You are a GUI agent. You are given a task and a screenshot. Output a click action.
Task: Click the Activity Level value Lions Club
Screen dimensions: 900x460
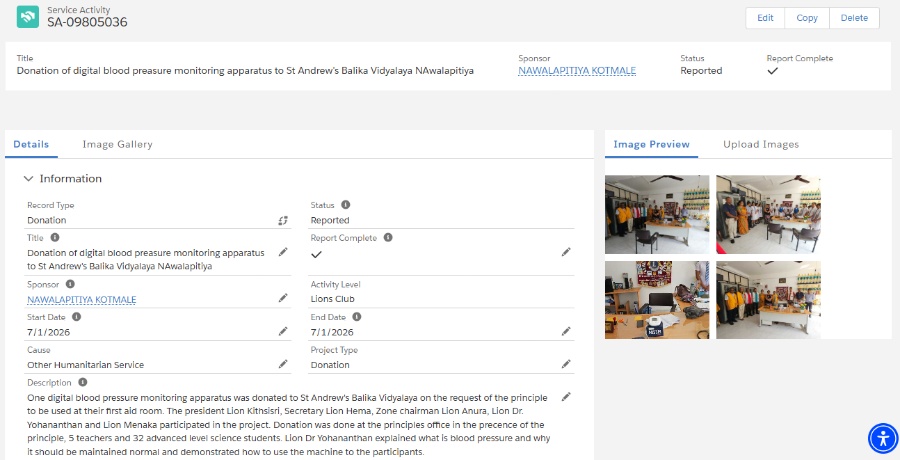[333, 299]
